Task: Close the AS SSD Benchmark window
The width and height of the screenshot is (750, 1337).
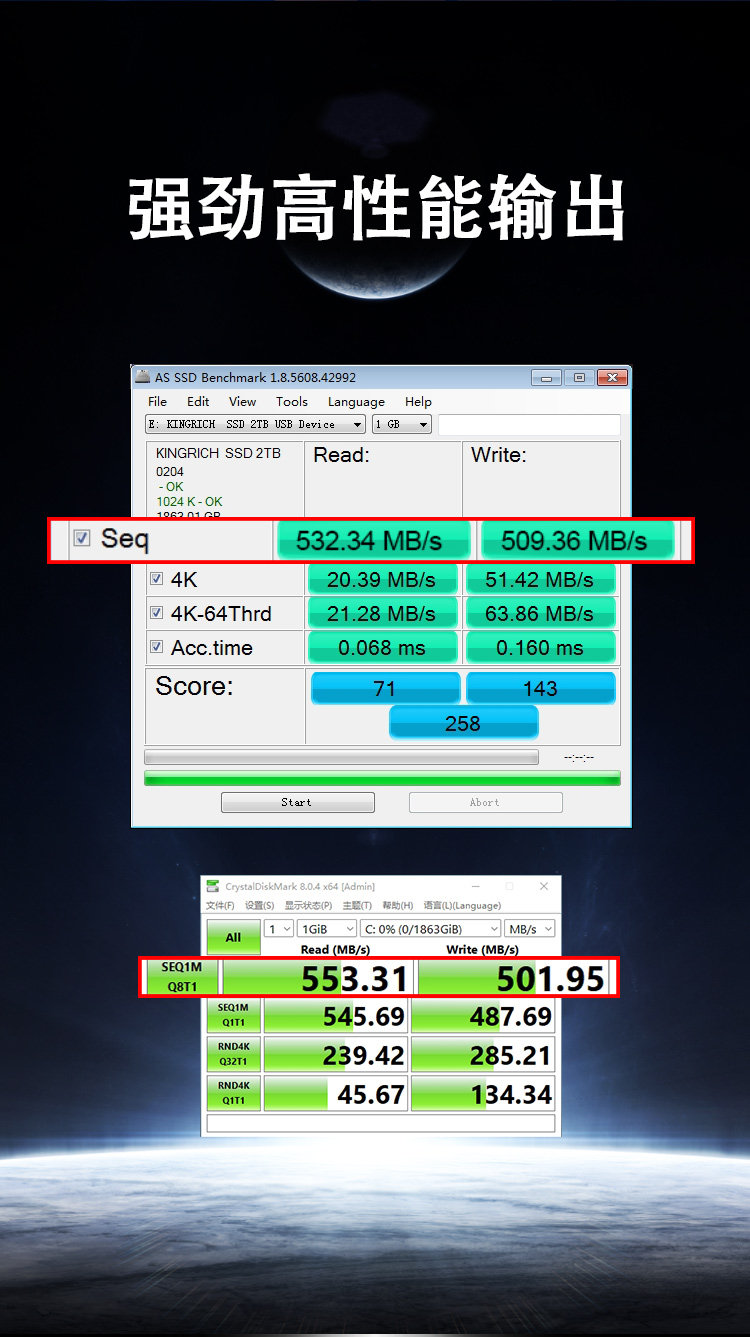Action: coord(613,378)
